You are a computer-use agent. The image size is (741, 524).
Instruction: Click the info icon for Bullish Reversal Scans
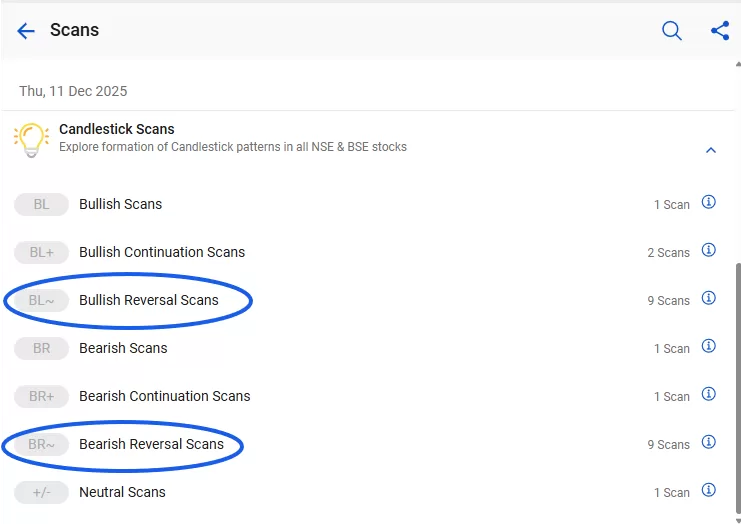click(x=709, y=298)
